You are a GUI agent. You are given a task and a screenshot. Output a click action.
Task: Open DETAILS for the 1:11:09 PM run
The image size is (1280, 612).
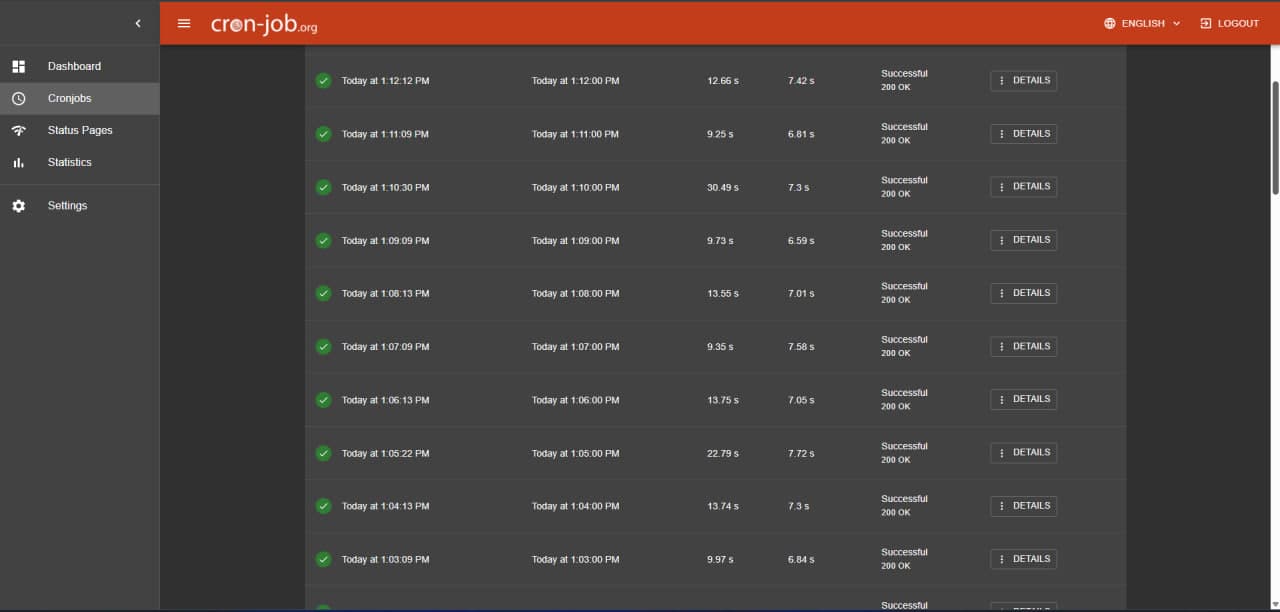click(1023, 133)
